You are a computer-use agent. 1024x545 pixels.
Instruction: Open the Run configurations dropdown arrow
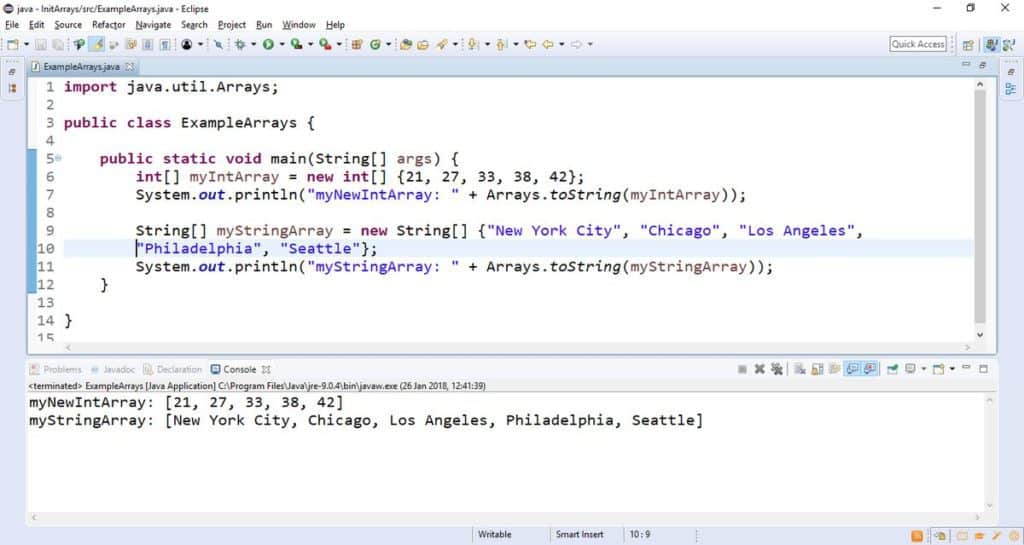[282, 44]
